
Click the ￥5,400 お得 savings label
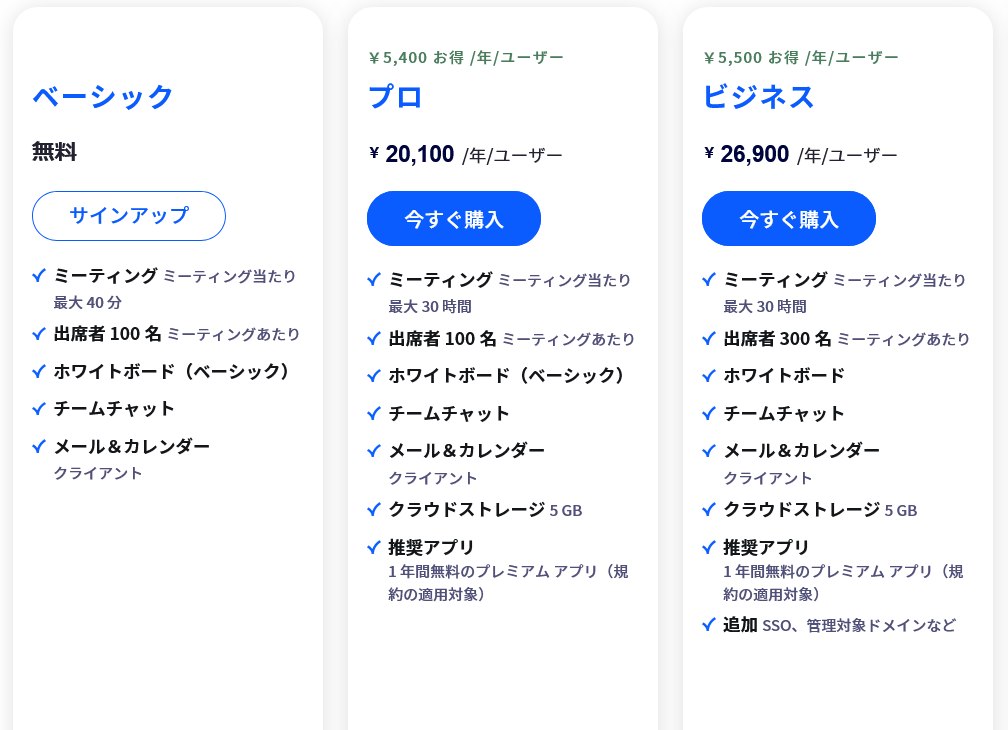[465, 56]
